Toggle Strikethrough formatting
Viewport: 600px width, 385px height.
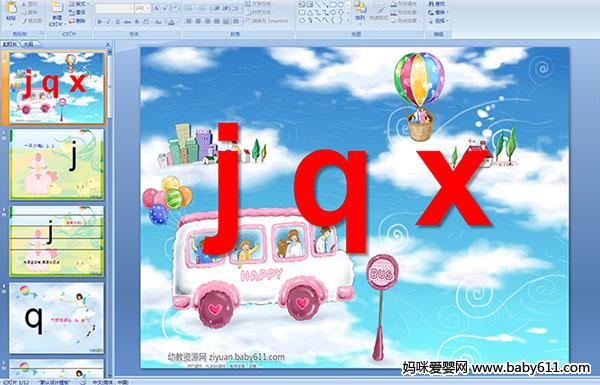(x=127, y=22)
